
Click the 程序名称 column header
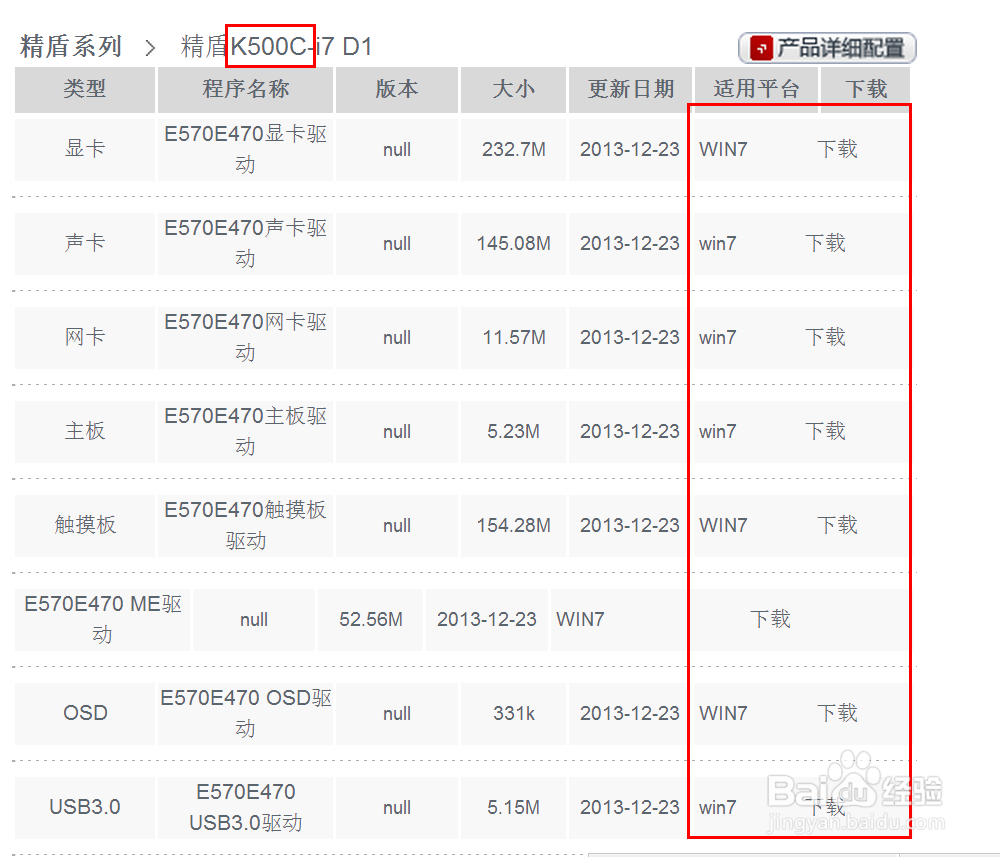pyautogui.click(x=246, y=89)
